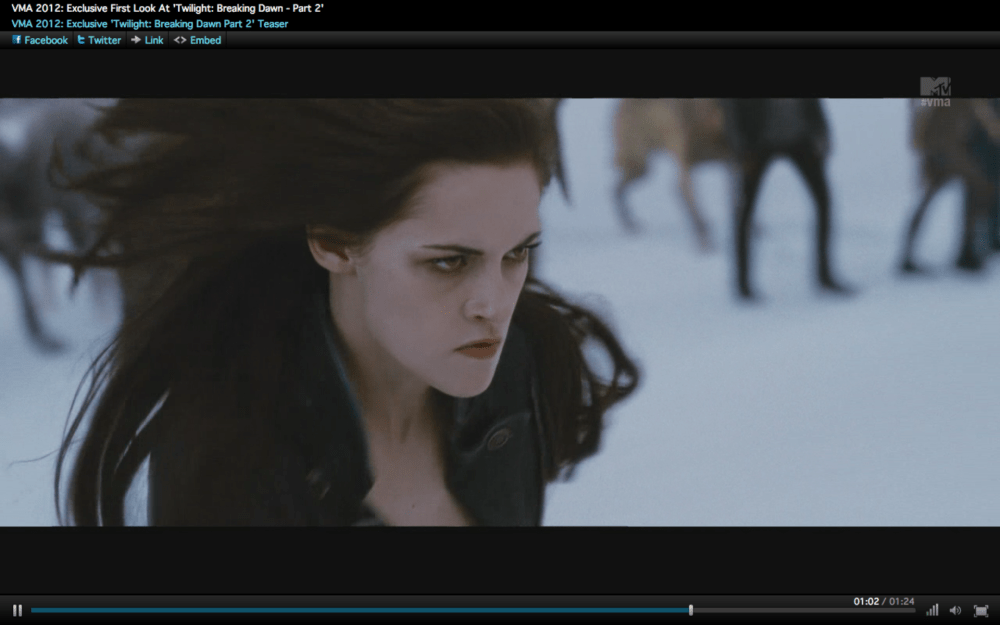Open the Embed text option
Screen dimensions: 1000x625
pos(205,40)
